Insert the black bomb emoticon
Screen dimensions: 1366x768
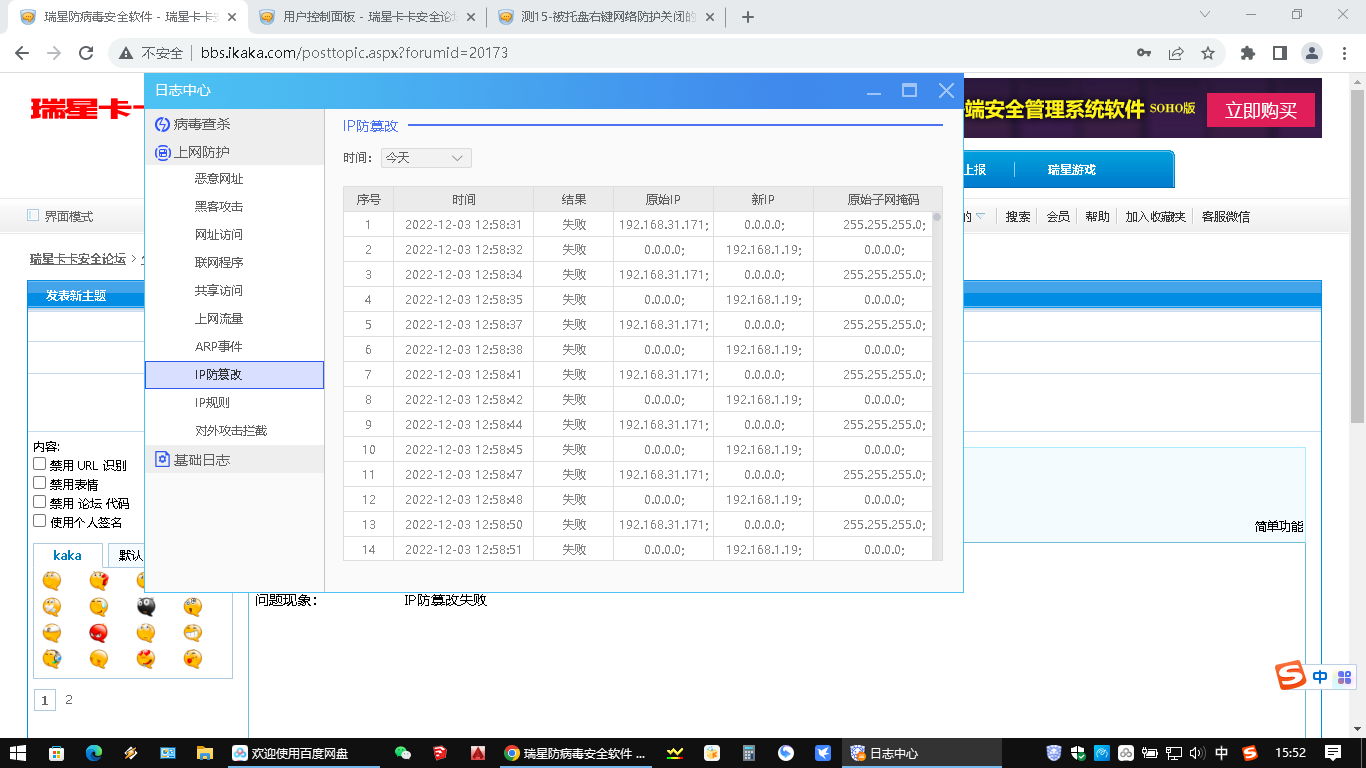(x=146, y=606)
